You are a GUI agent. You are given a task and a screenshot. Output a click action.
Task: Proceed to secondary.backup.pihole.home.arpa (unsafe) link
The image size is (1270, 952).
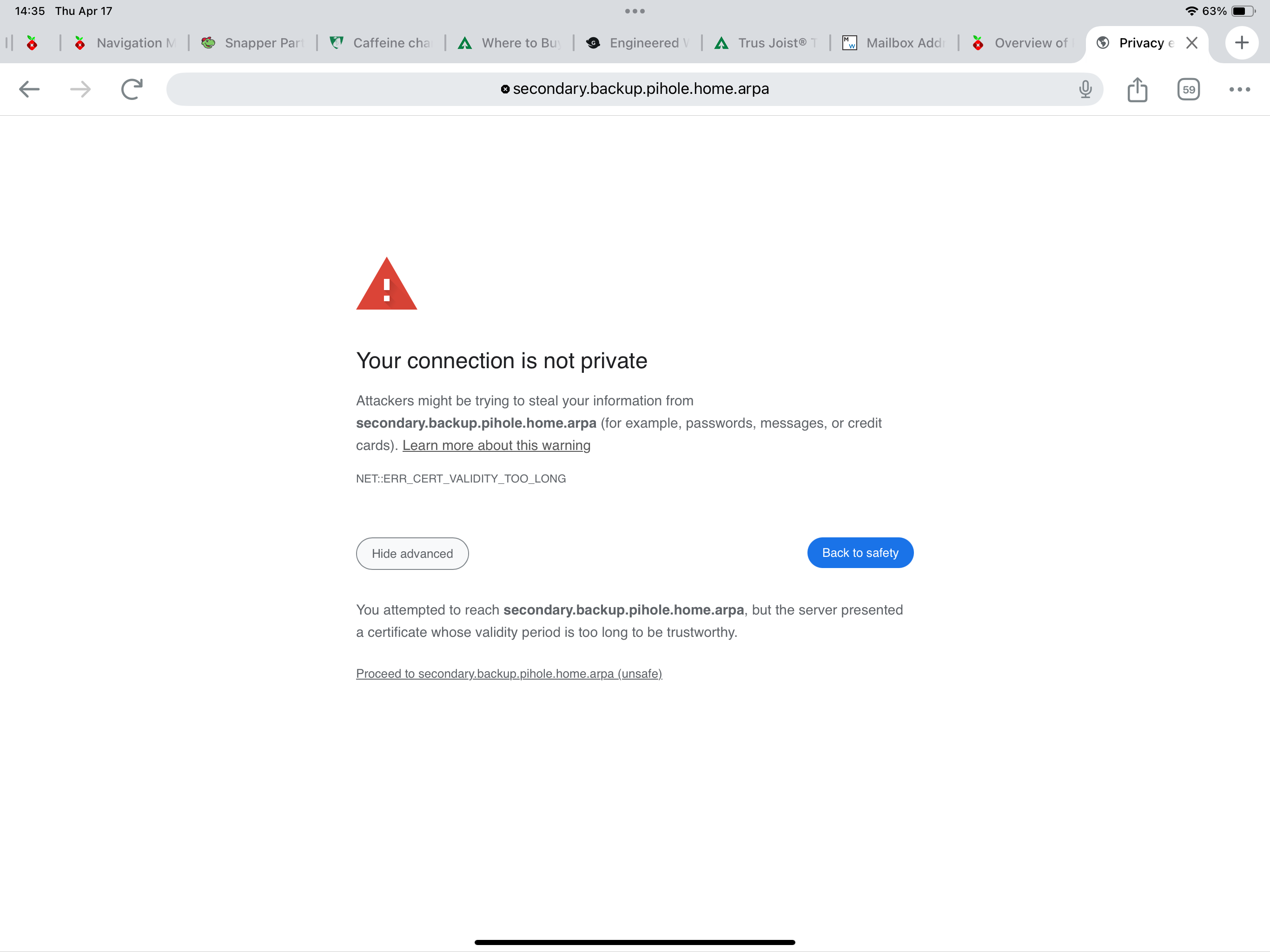tap(509, 673)
